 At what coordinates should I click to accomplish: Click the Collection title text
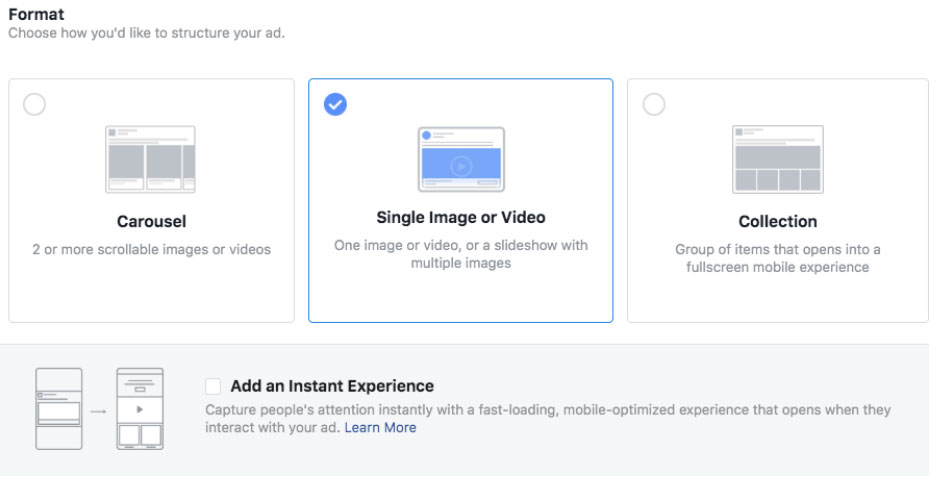pyautogui.click(x=777, y=221)
